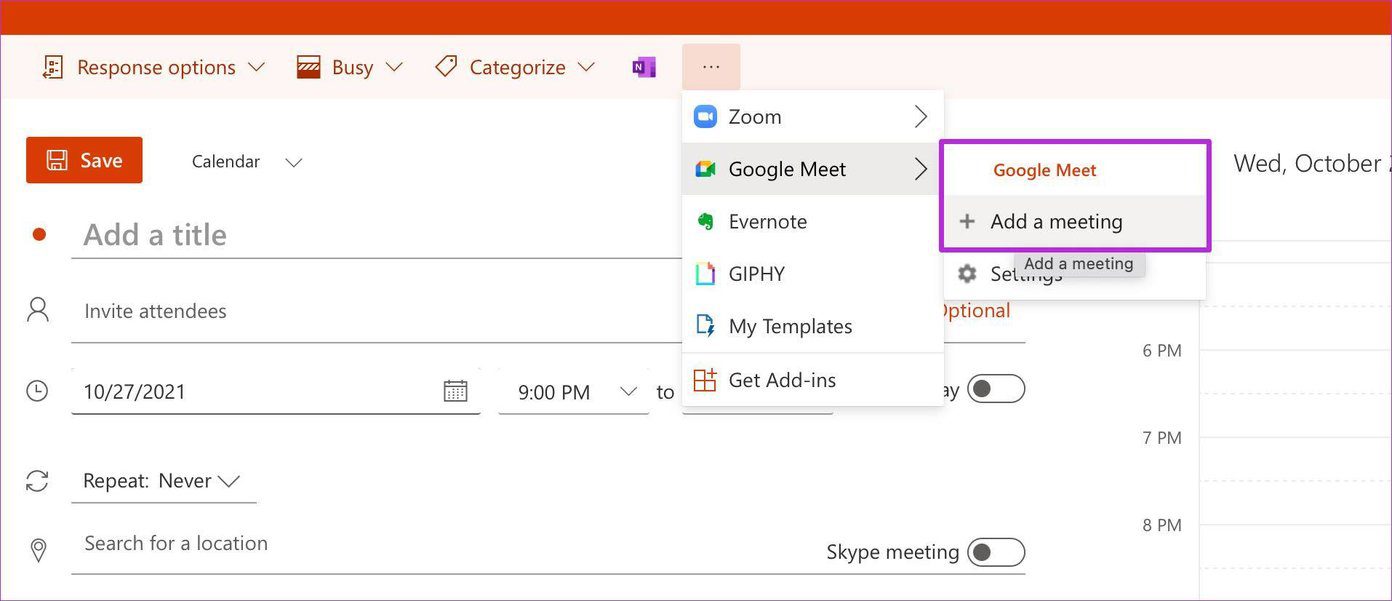Toggle the All day switch

997,389
